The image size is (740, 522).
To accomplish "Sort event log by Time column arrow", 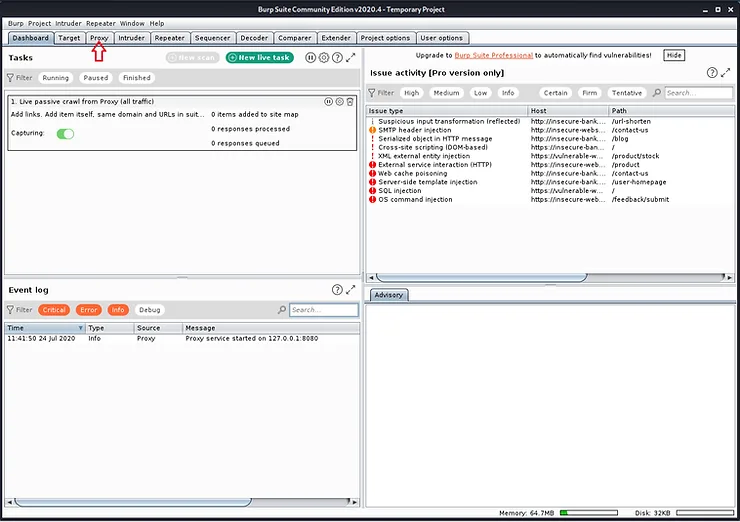I will (81, 328).
